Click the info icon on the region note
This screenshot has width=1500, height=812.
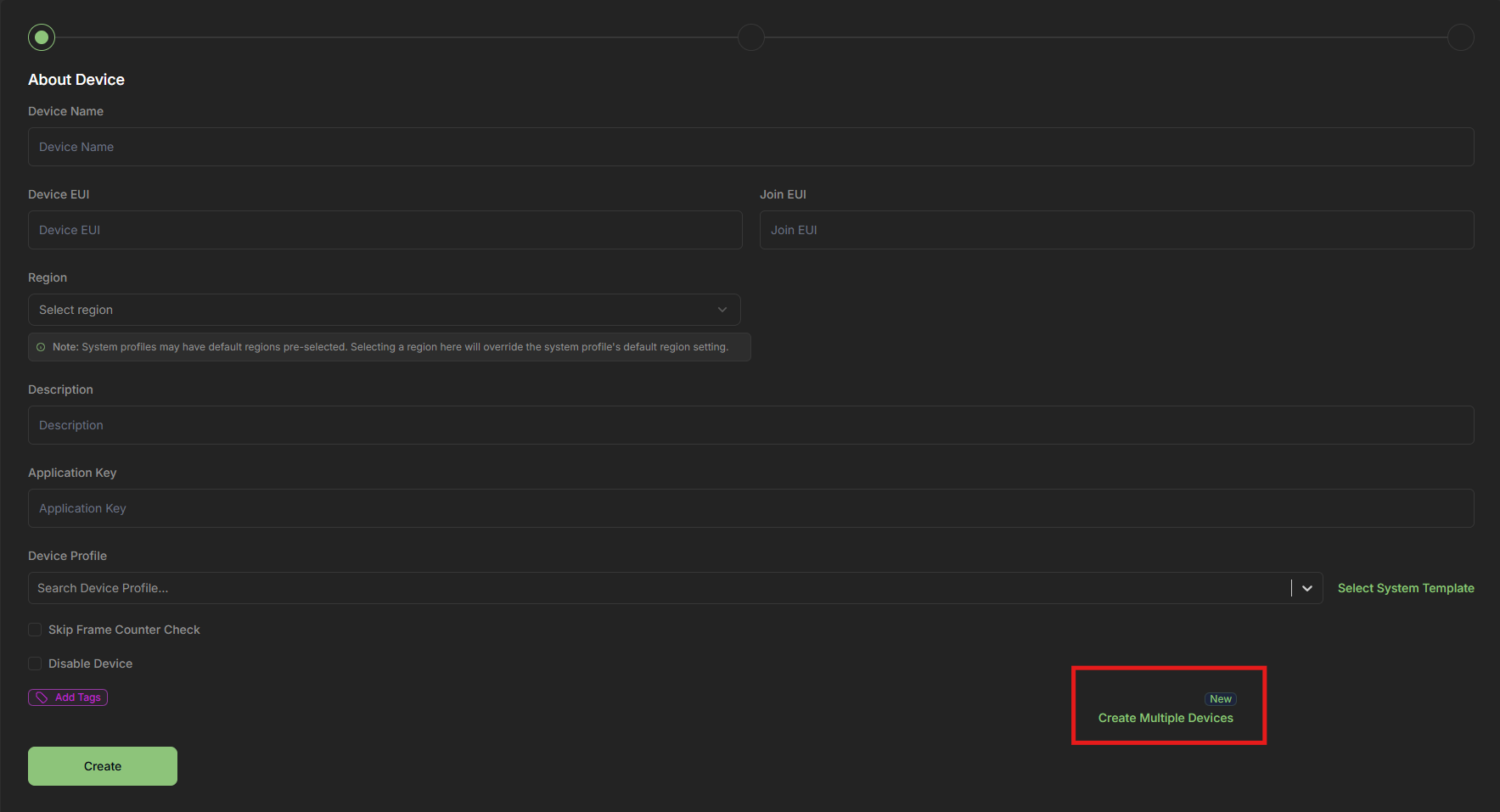pos(42,346)
